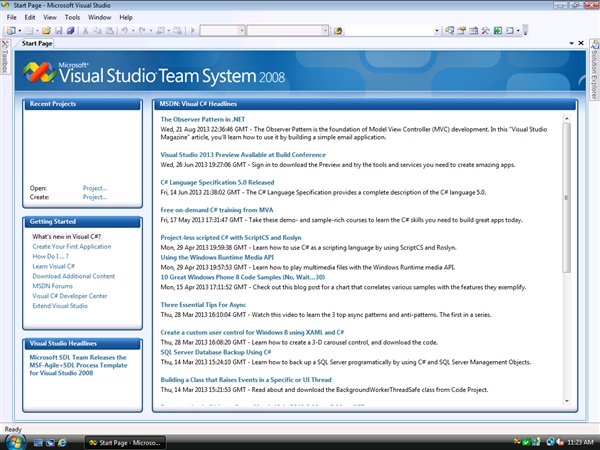The height and width of the screenshot is (450, 600).
Task: Open the Properties Window toolbar icon
Action: pos(462,31)
